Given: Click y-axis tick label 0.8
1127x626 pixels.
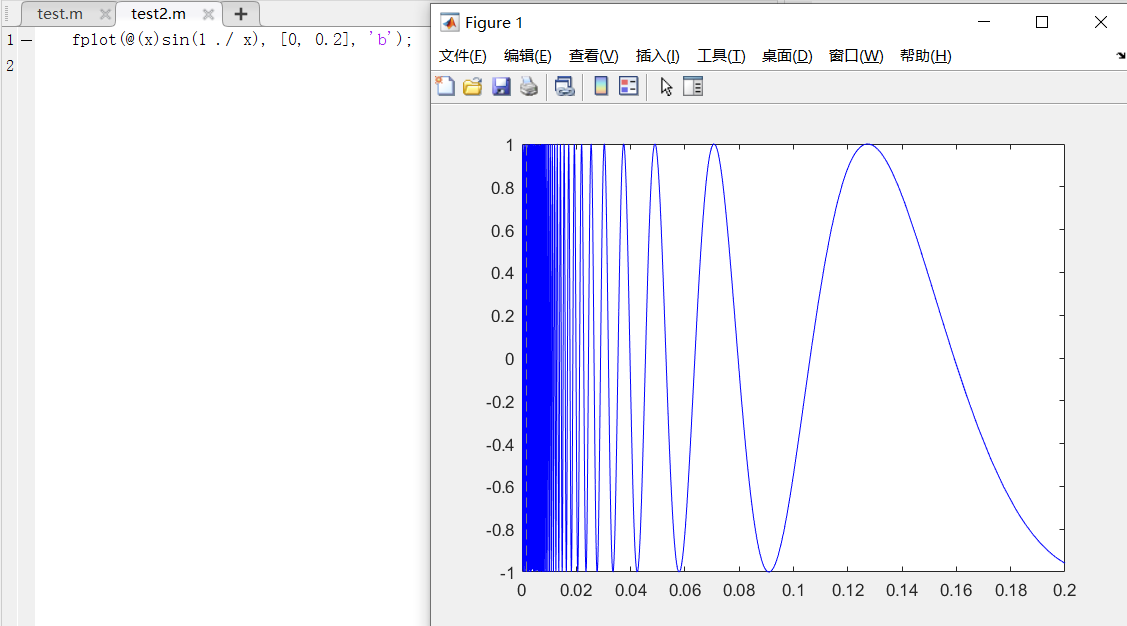Looking at the screenshot, I should [x=502, y=188].
